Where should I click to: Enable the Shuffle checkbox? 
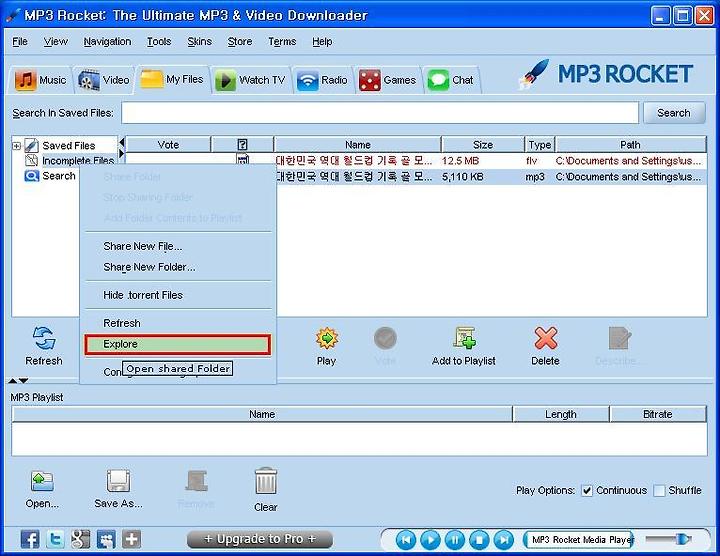click(659, 491)
